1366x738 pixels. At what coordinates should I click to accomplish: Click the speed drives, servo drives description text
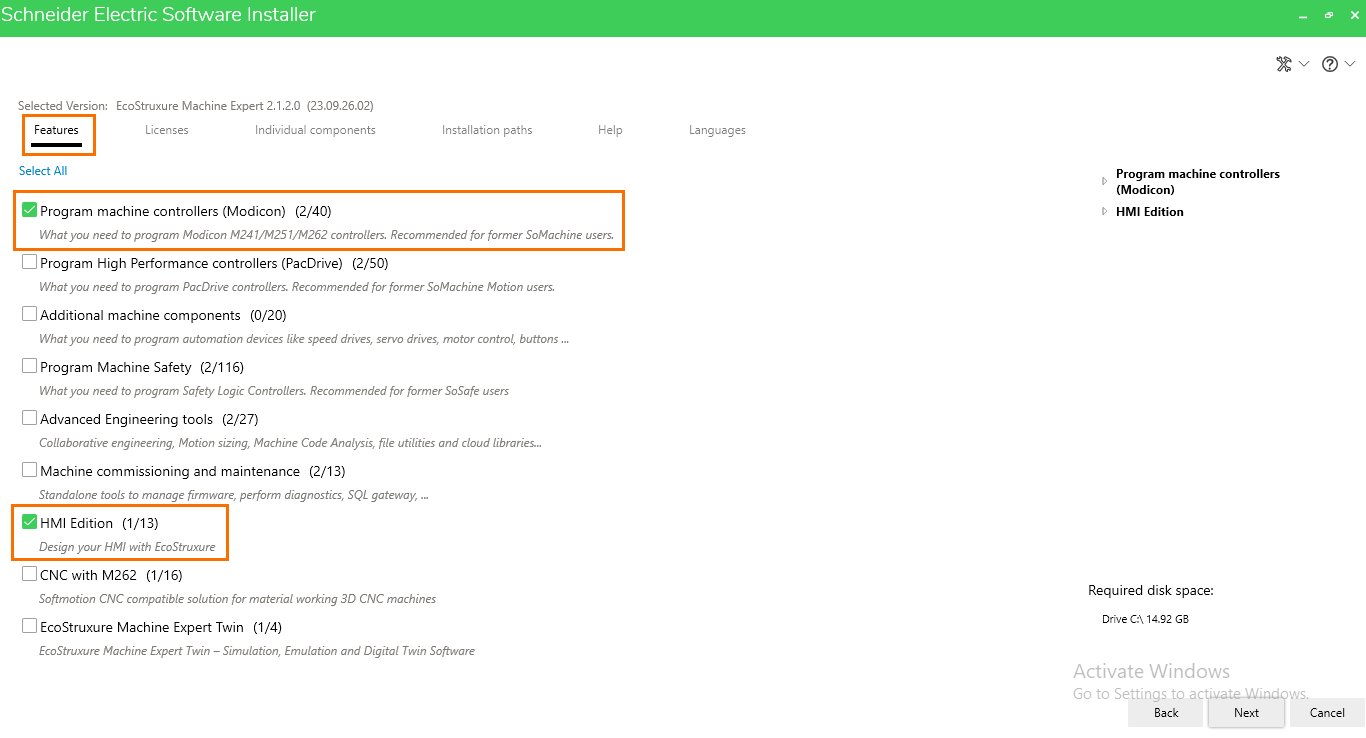click(304, 339)
